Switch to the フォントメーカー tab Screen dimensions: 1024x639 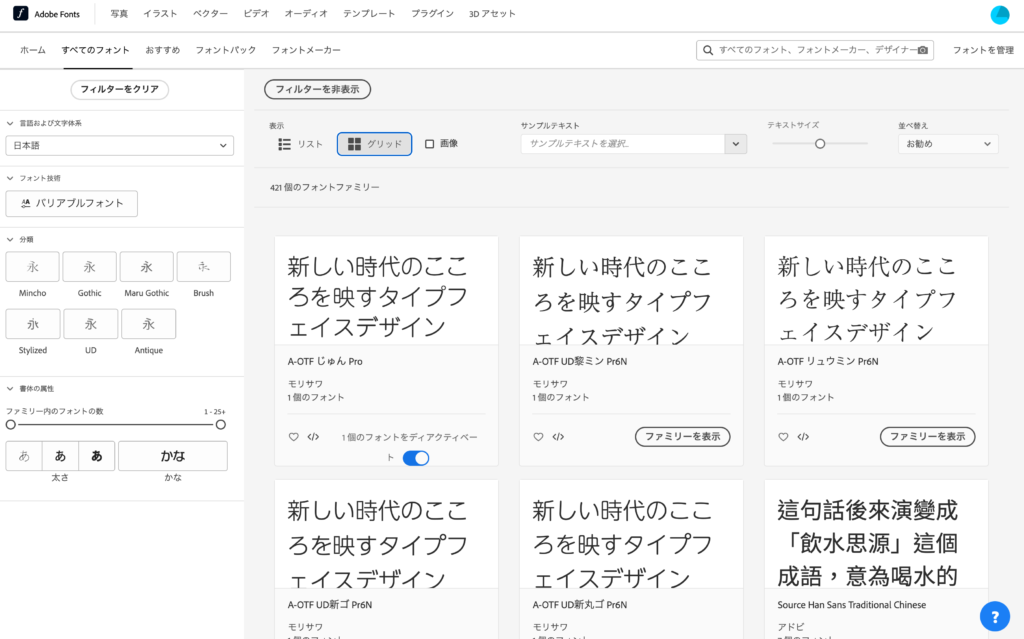tap(306, 50)
